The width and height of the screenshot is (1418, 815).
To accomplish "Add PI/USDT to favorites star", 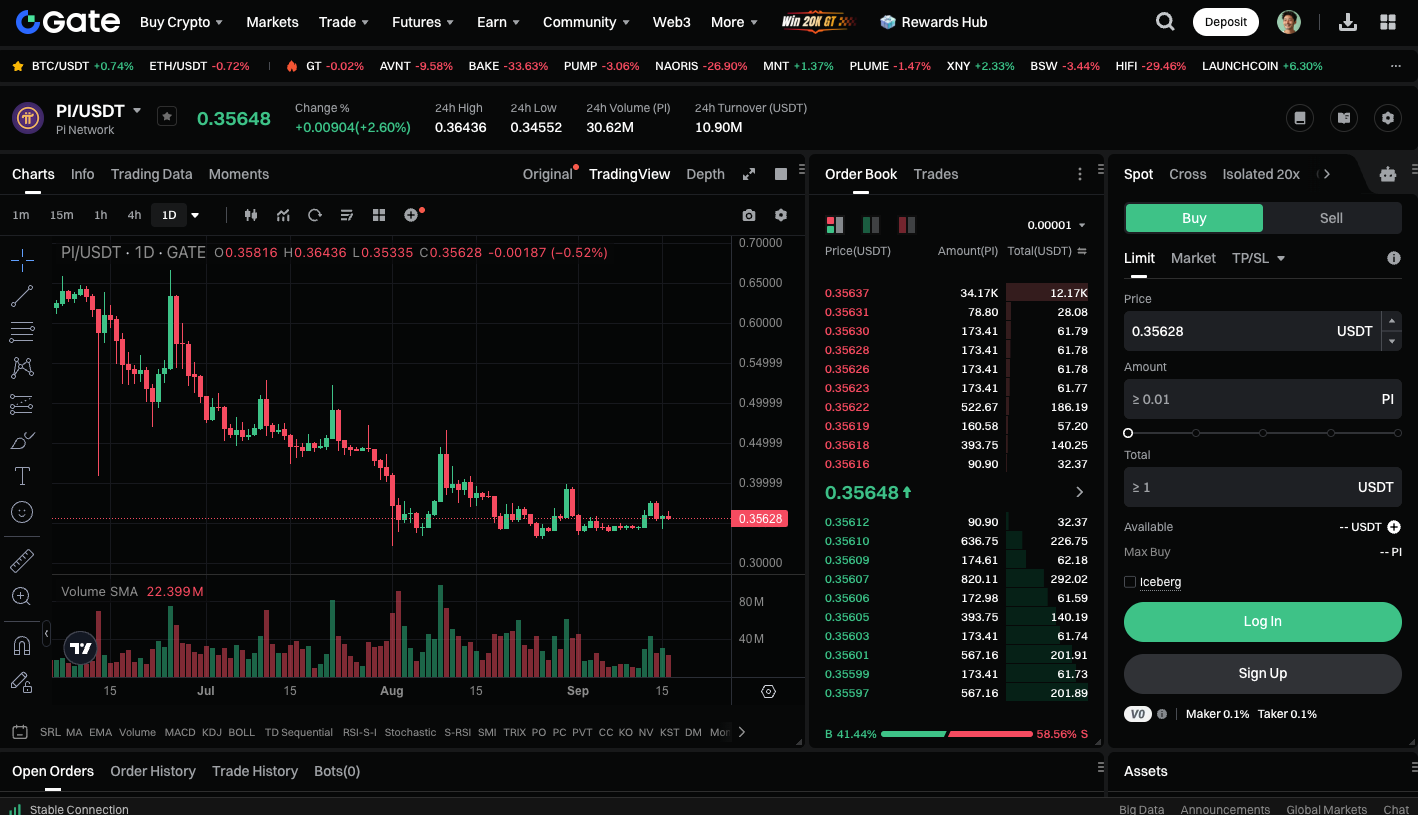I will point(167,116).
